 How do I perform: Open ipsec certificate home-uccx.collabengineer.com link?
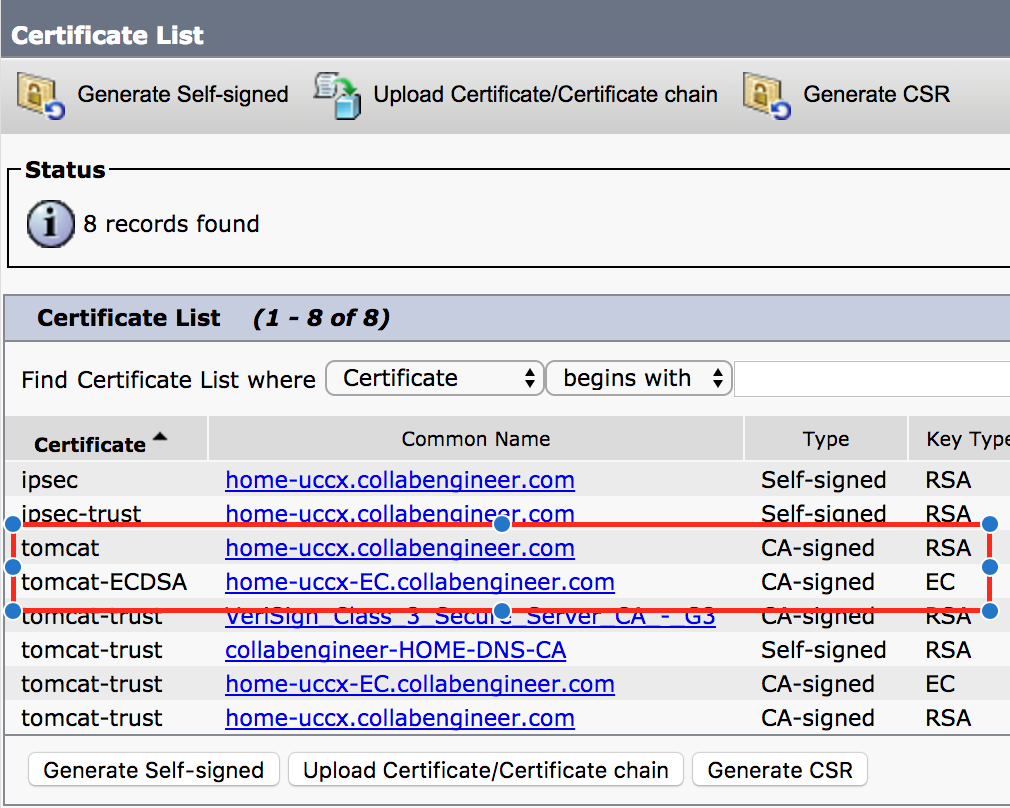[x=400, y=480]
